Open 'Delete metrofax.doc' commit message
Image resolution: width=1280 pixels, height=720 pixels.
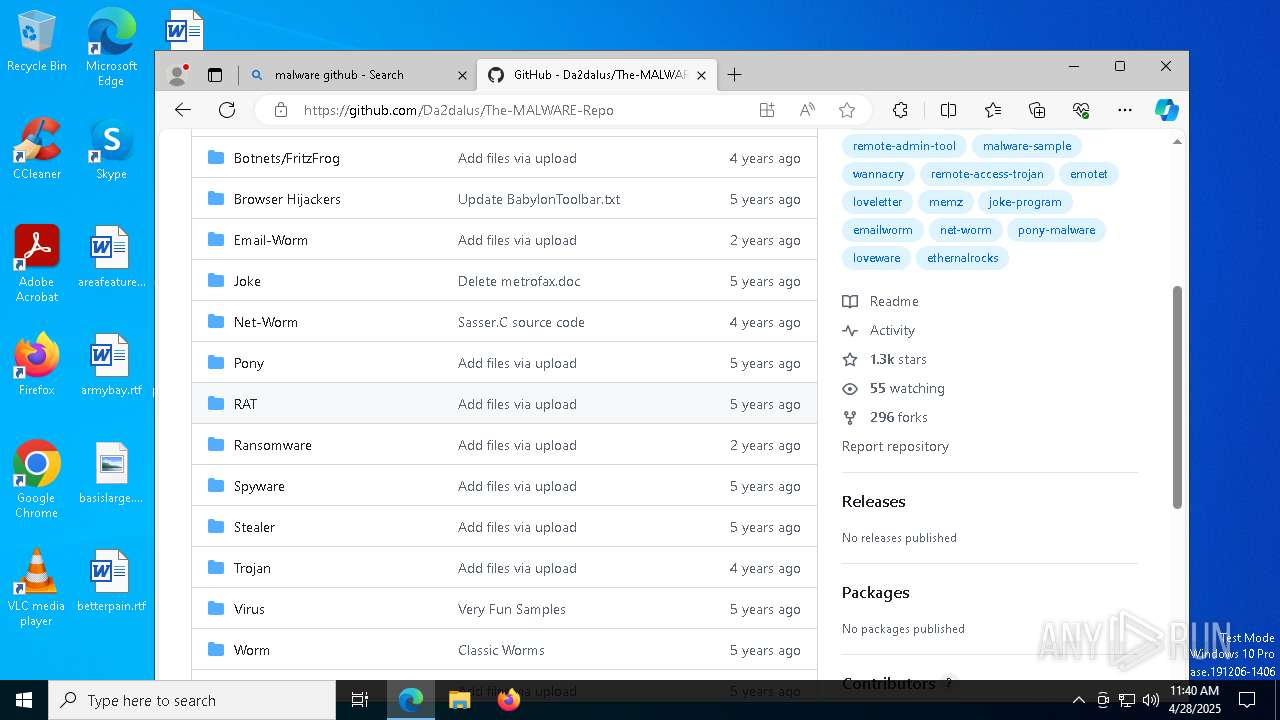click(x=519, y=281)
